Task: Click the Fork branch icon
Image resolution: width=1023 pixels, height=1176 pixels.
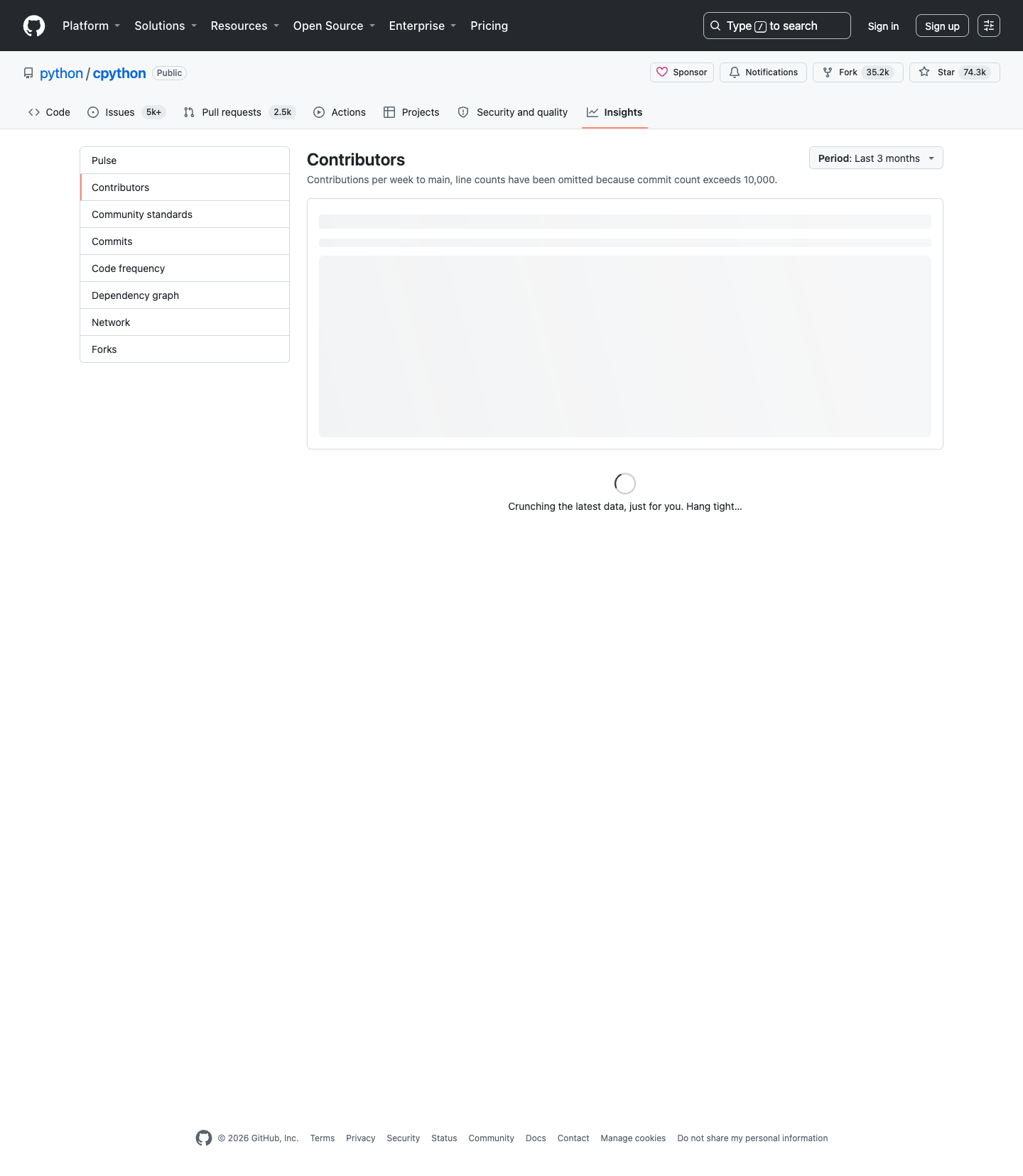Action: pyautogui.click(x=828, y=72)
